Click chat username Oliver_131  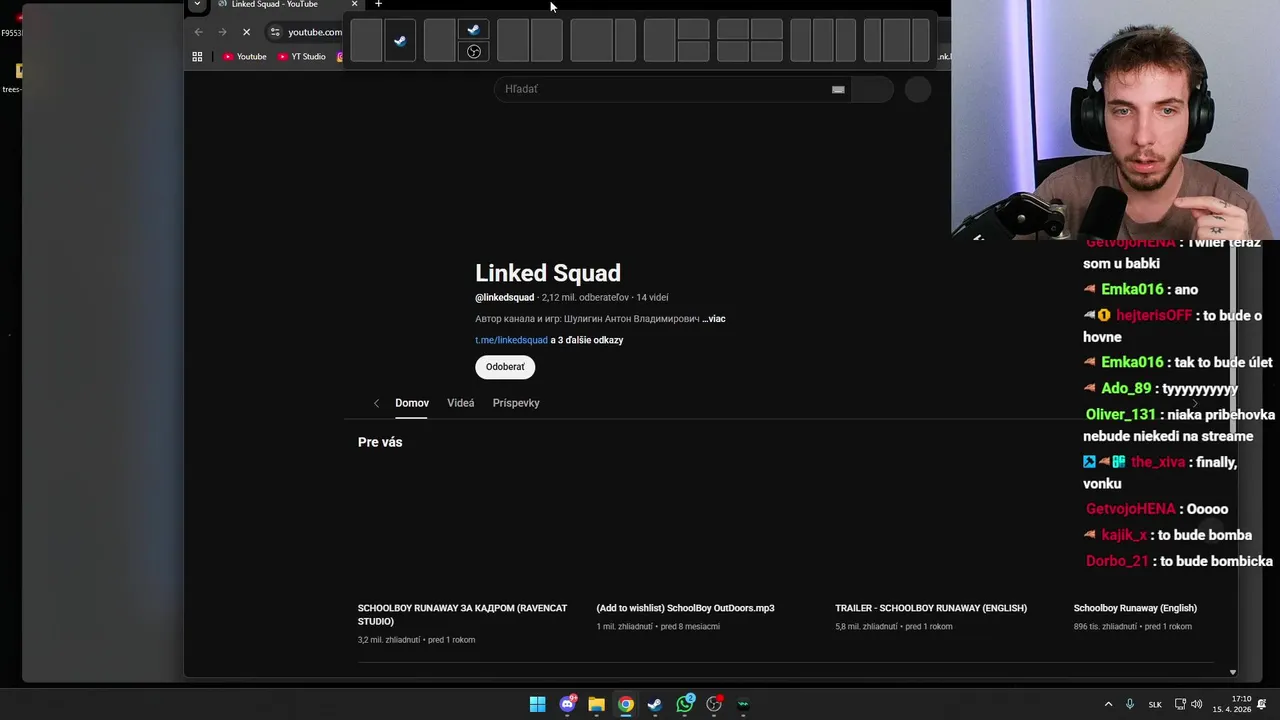click(1121, 414)
